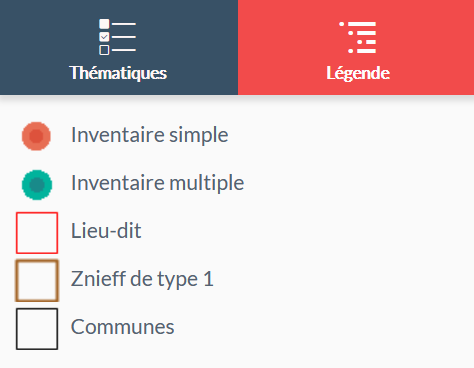
Task: Click the Inventaire multiple label
Action: [x=158, y=183]
